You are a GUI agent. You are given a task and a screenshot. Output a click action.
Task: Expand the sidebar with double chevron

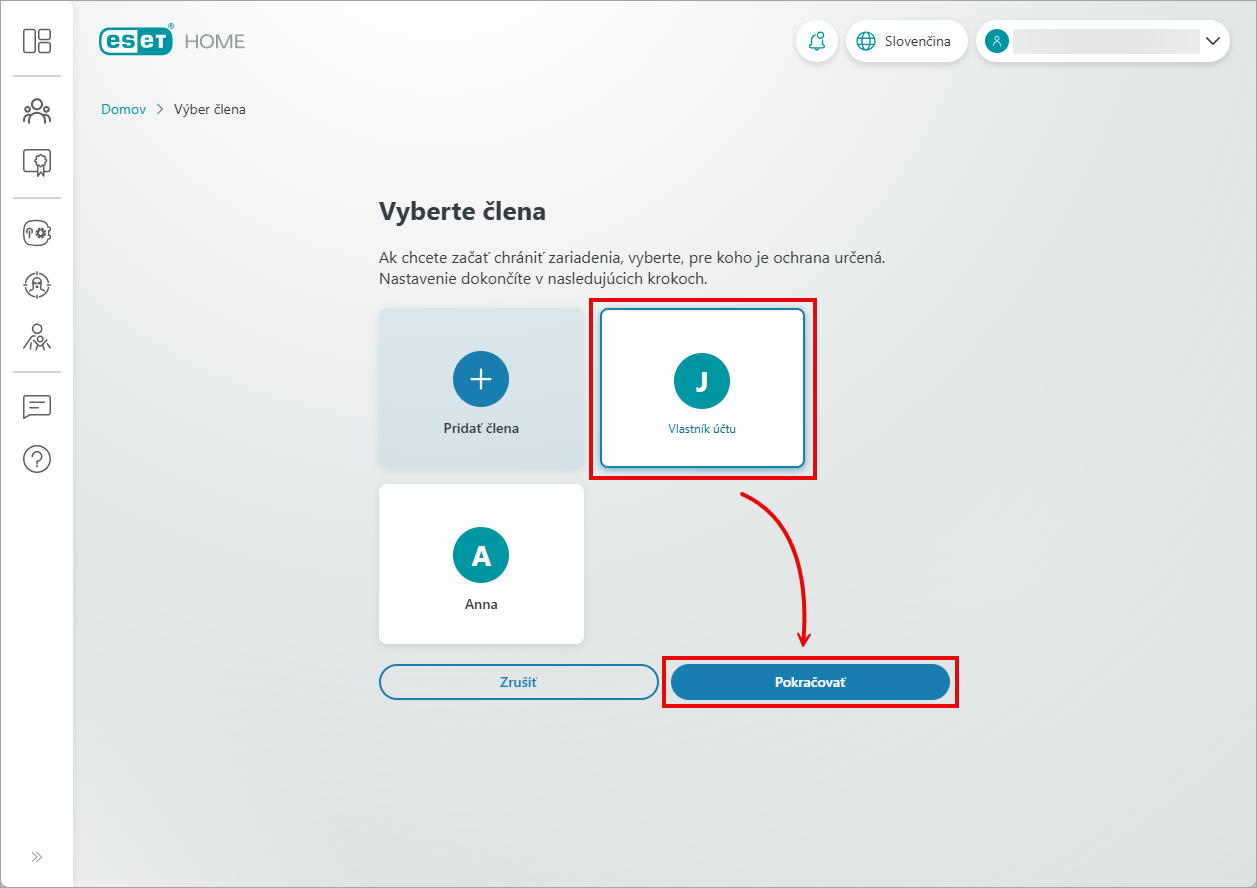coord(37,857)
